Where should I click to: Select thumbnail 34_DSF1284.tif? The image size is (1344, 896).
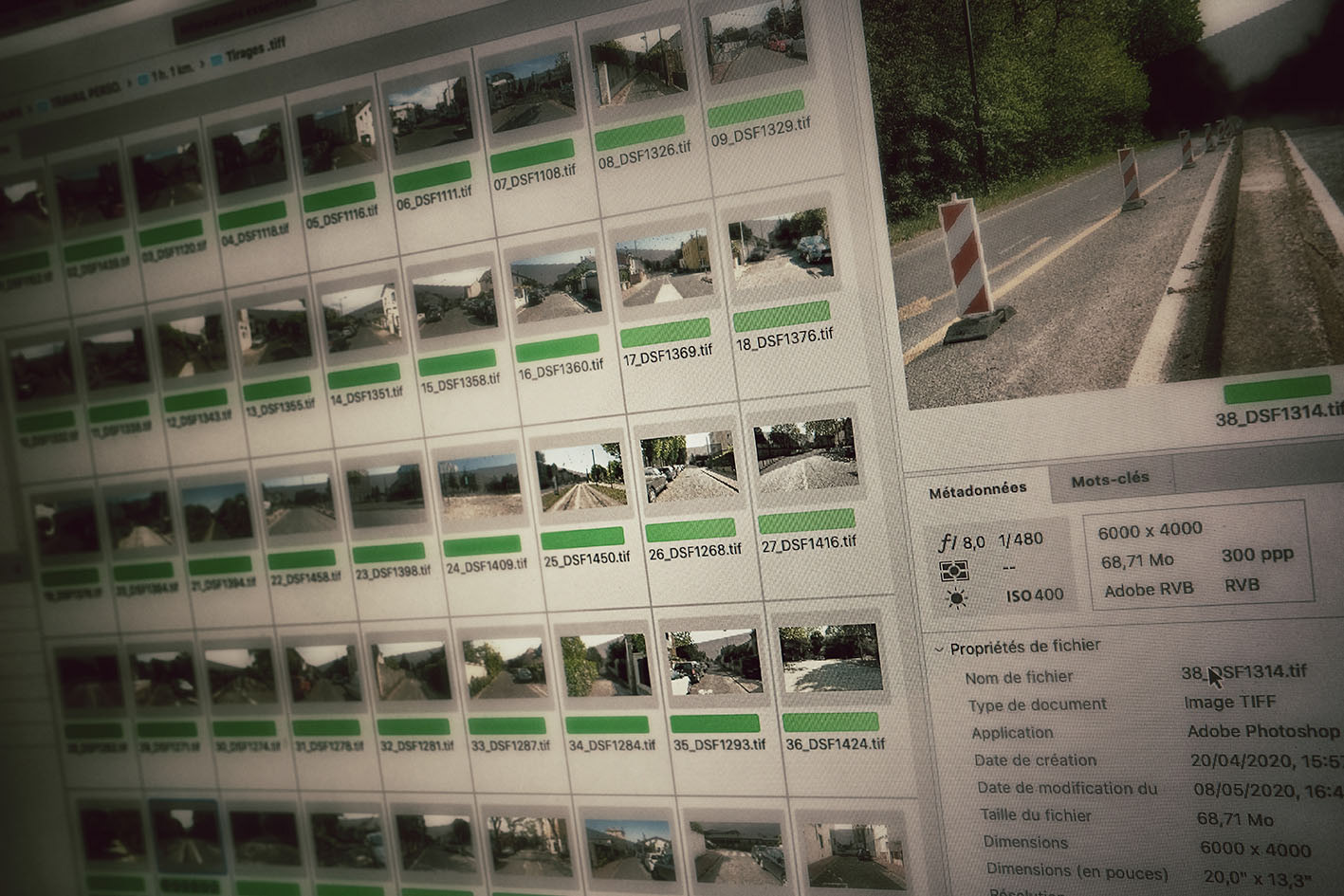point(605,667)
